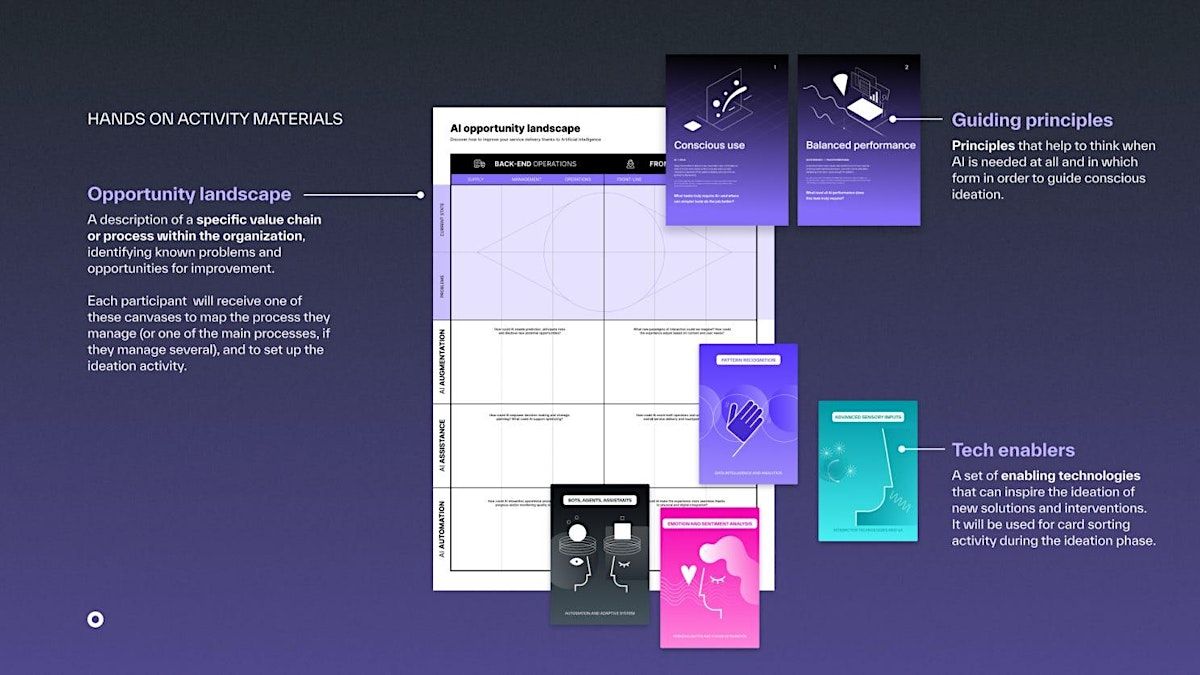Select the Management column header
Image resolution: width=1200 pixels, height=675 pixels.
pos(527,180)
